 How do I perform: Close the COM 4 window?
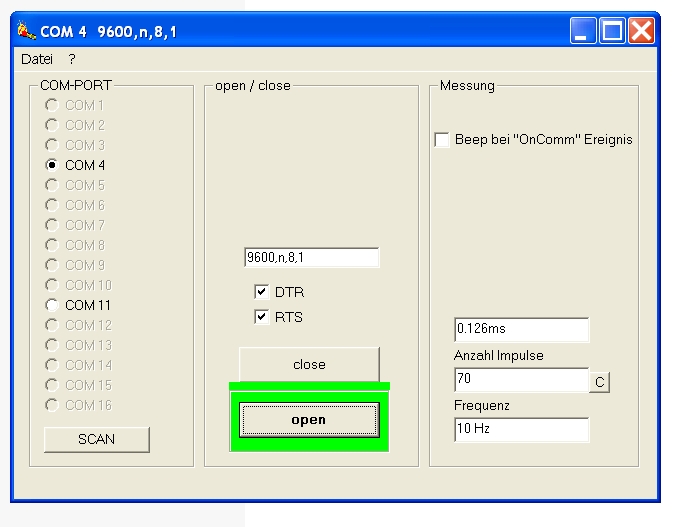coord(642,31)
